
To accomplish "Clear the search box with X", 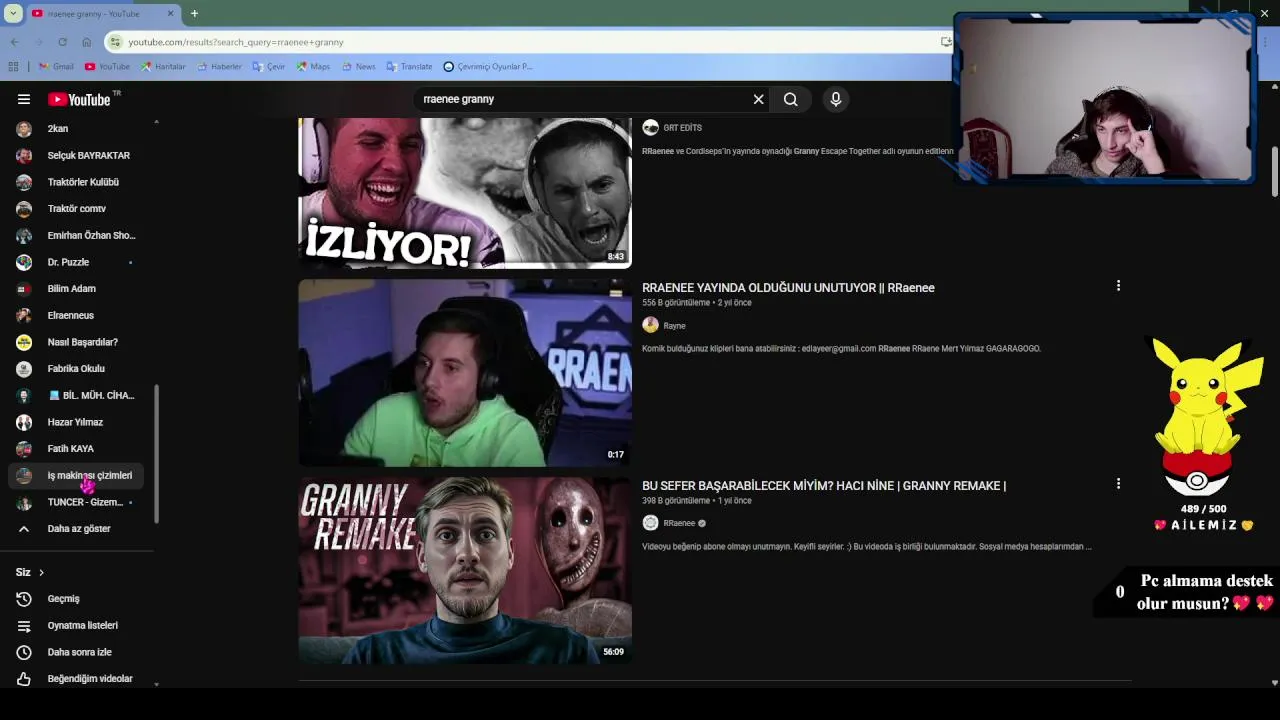I will (x=758, y=99).
